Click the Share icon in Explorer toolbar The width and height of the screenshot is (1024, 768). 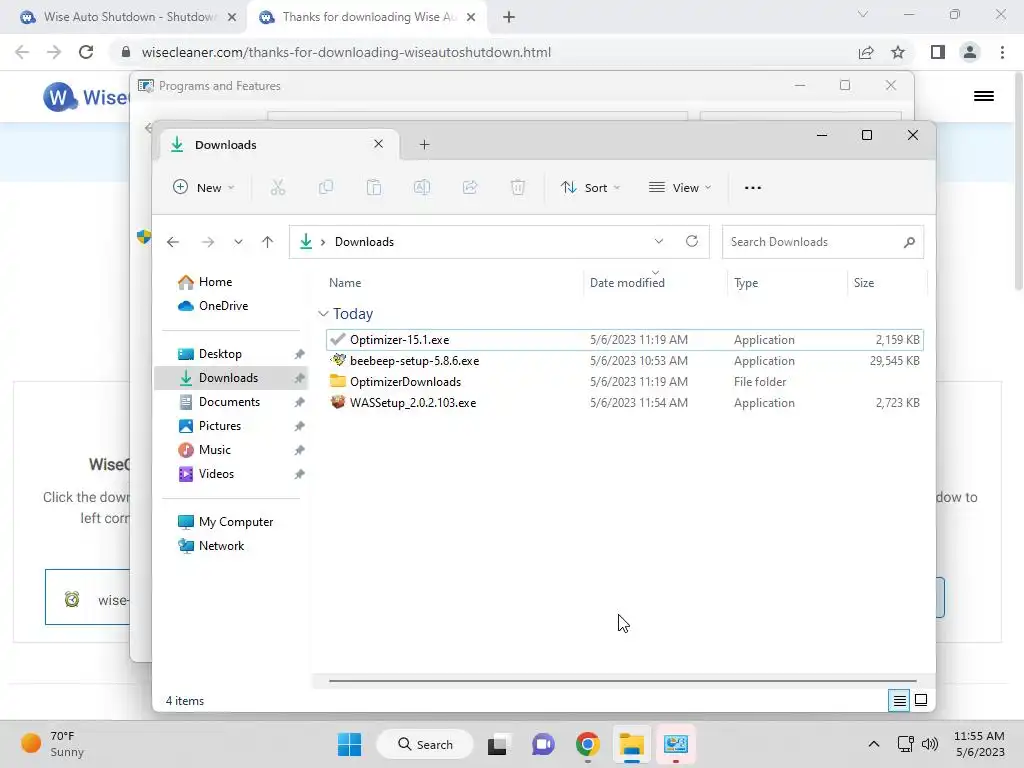[x=470, y=187]
